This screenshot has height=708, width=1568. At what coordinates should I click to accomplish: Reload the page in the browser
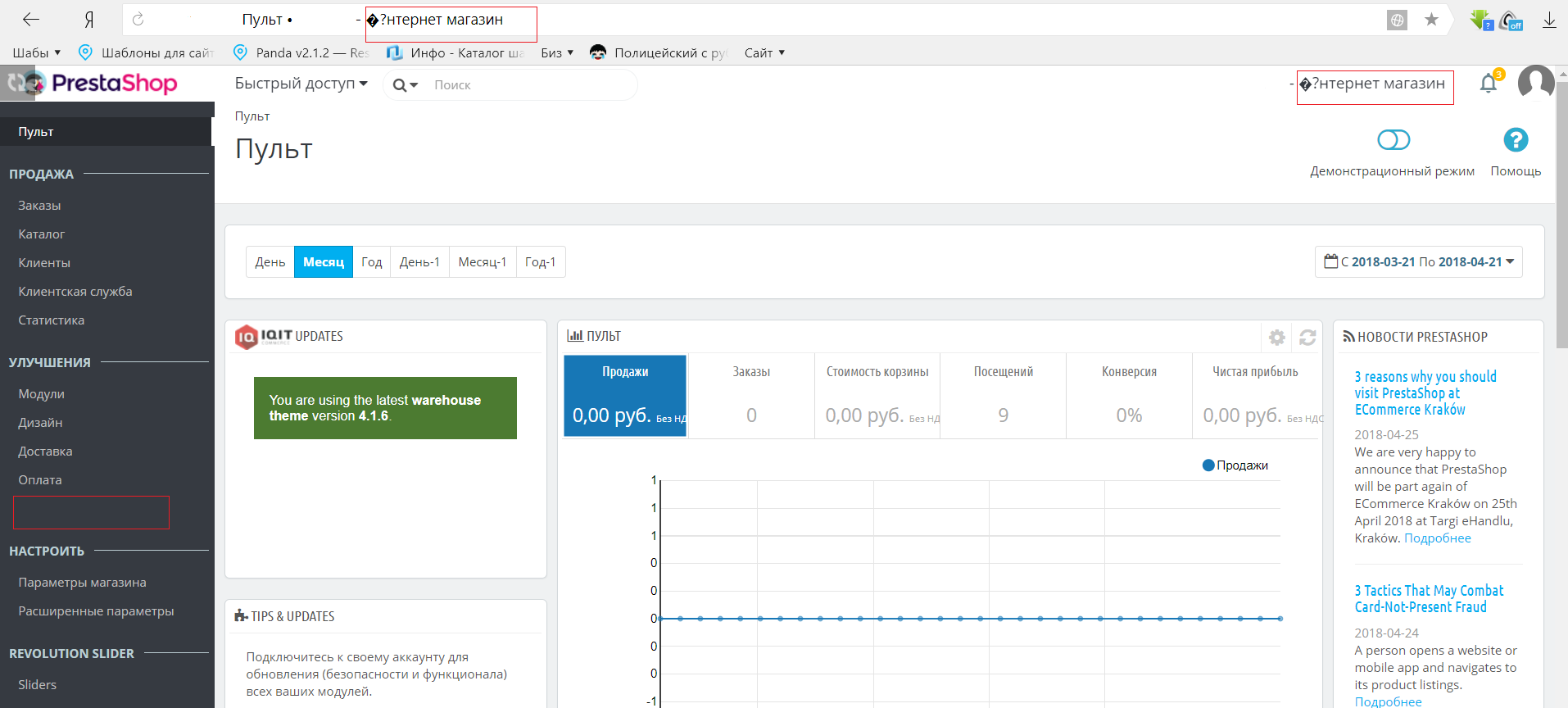pyautogui.click(x=138, y=19)
